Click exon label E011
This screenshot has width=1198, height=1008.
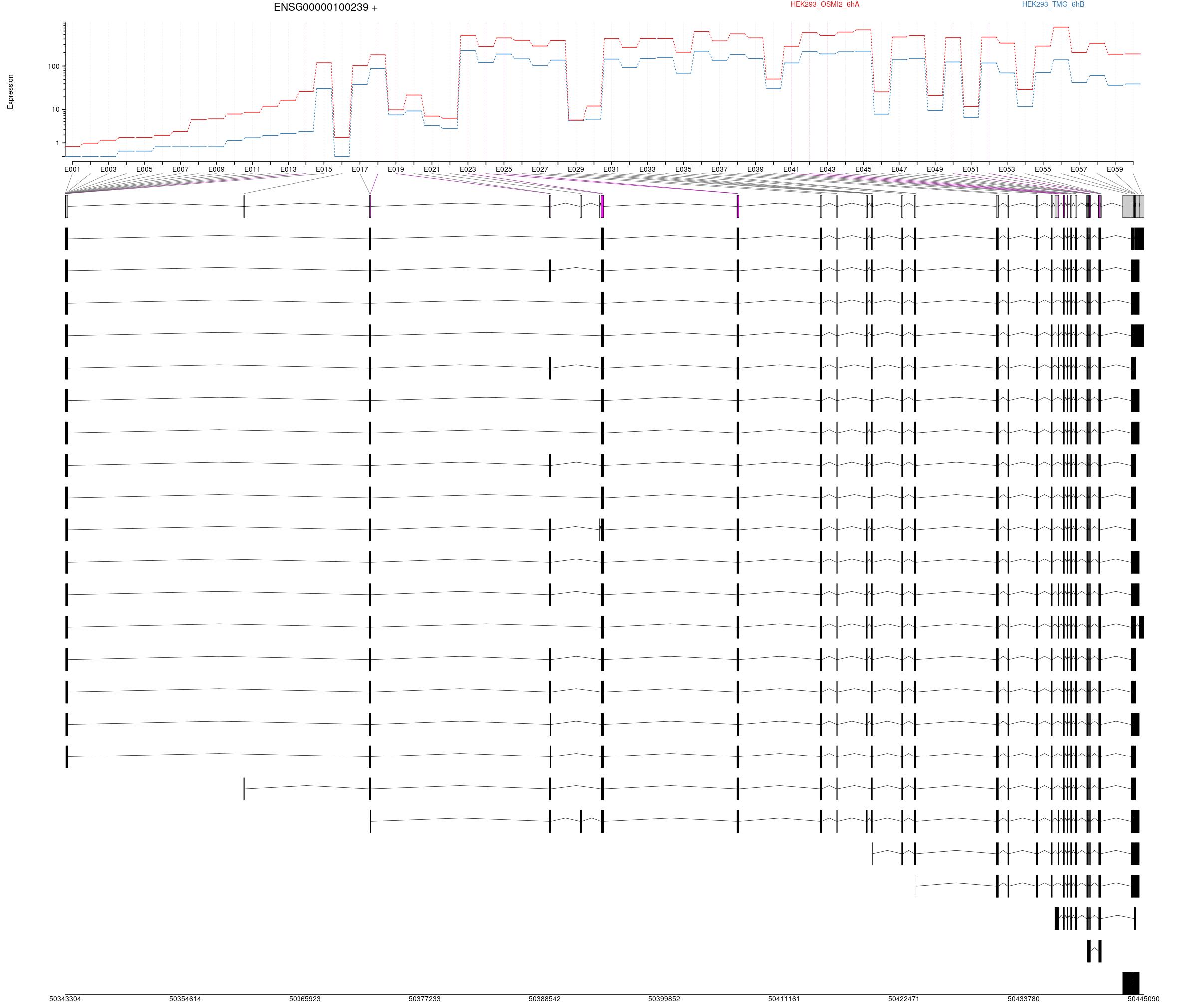coord(252,169)
